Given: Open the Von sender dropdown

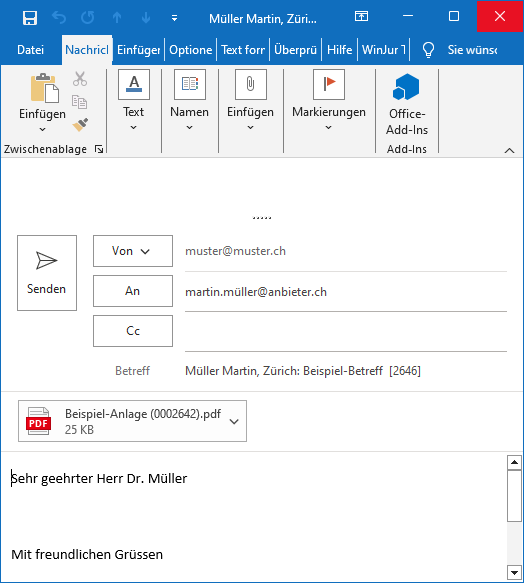Looking at the screenshot, I should pyautogui.click(x=133, y=251).
